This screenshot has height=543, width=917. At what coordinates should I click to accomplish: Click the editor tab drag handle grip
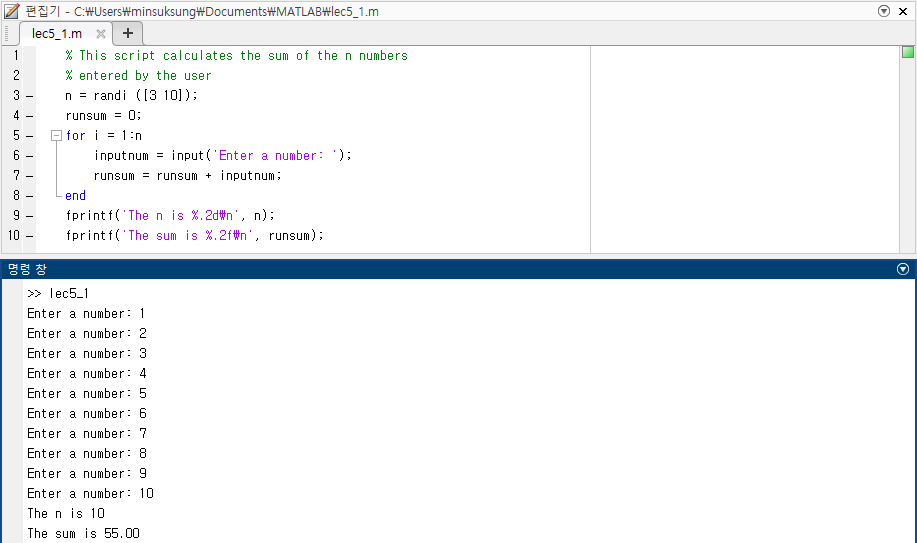point(7,33)
